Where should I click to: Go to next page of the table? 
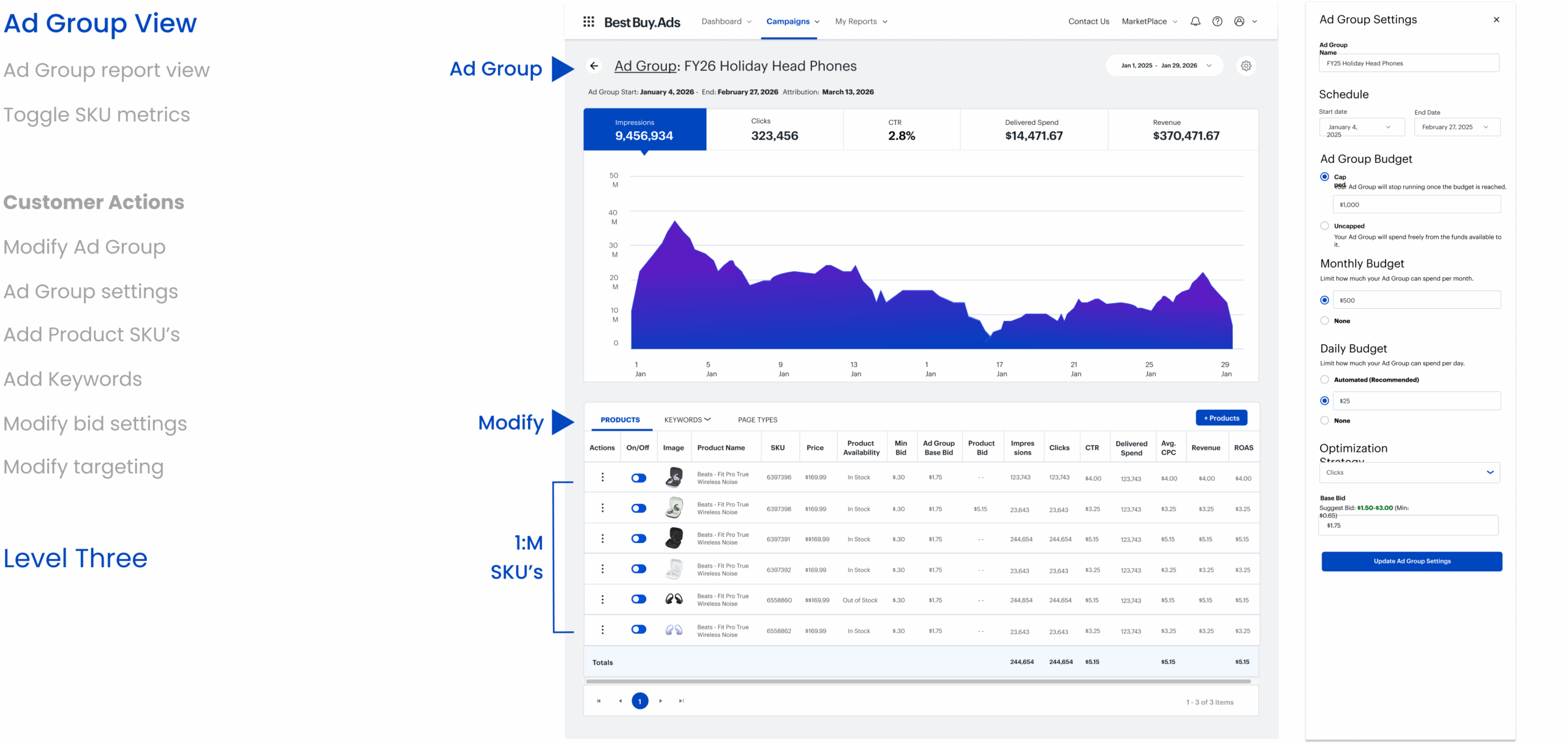[x=660, y=701]
